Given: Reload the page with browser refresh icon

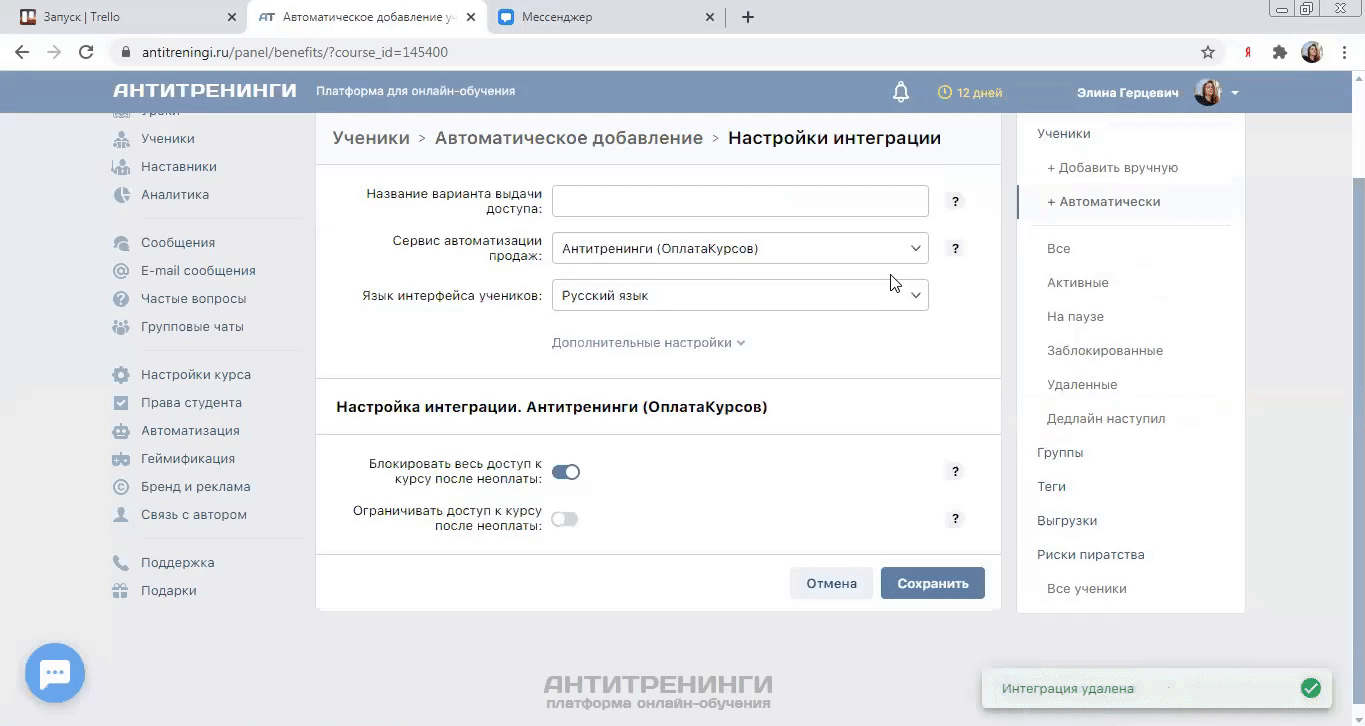Looking at the screenshot, I should click(x=86, y=52).
